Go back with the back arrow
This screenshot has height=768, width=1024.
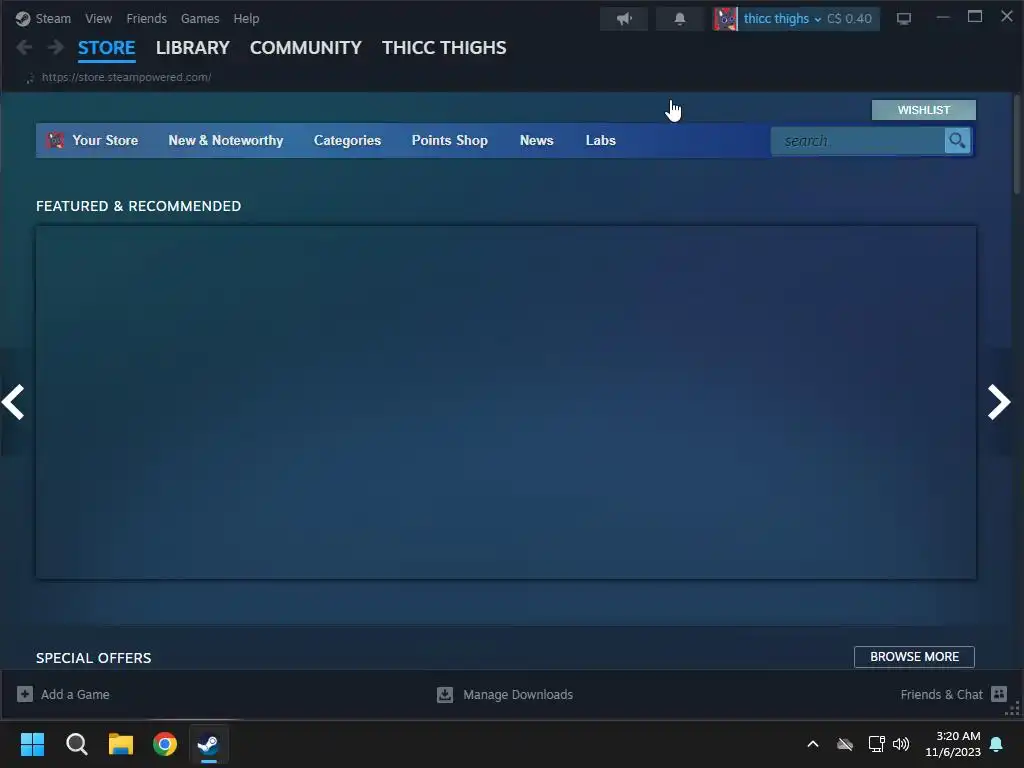click(24, 47)
